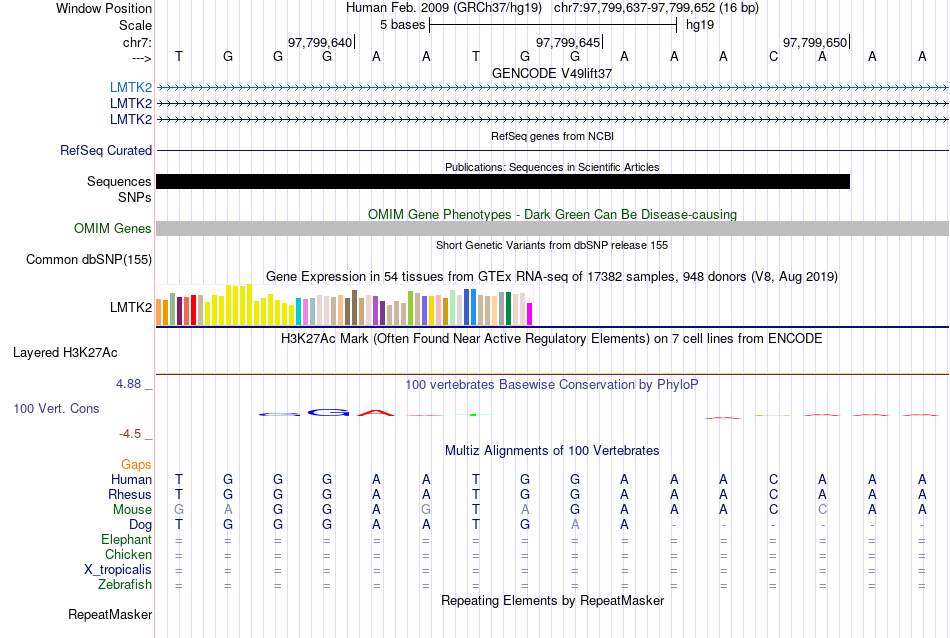Image resolution: width=950 pixels, height=638 pixels.
Task: Click the 4.88 upper conservation scale value
Action: 128,384
